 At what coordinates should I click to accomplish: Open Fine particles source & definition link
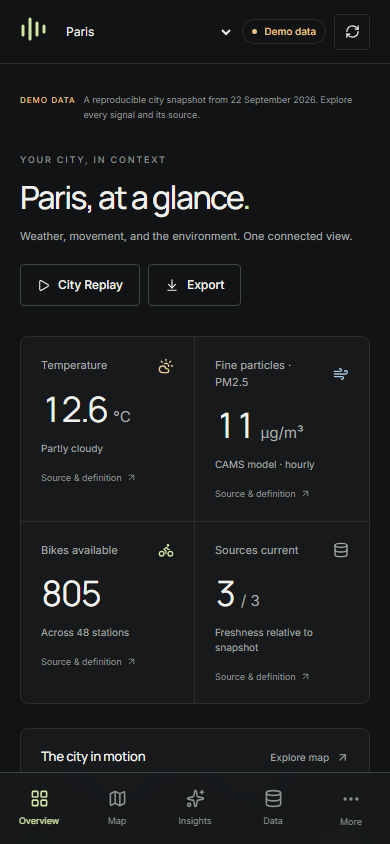coord(263,494)
